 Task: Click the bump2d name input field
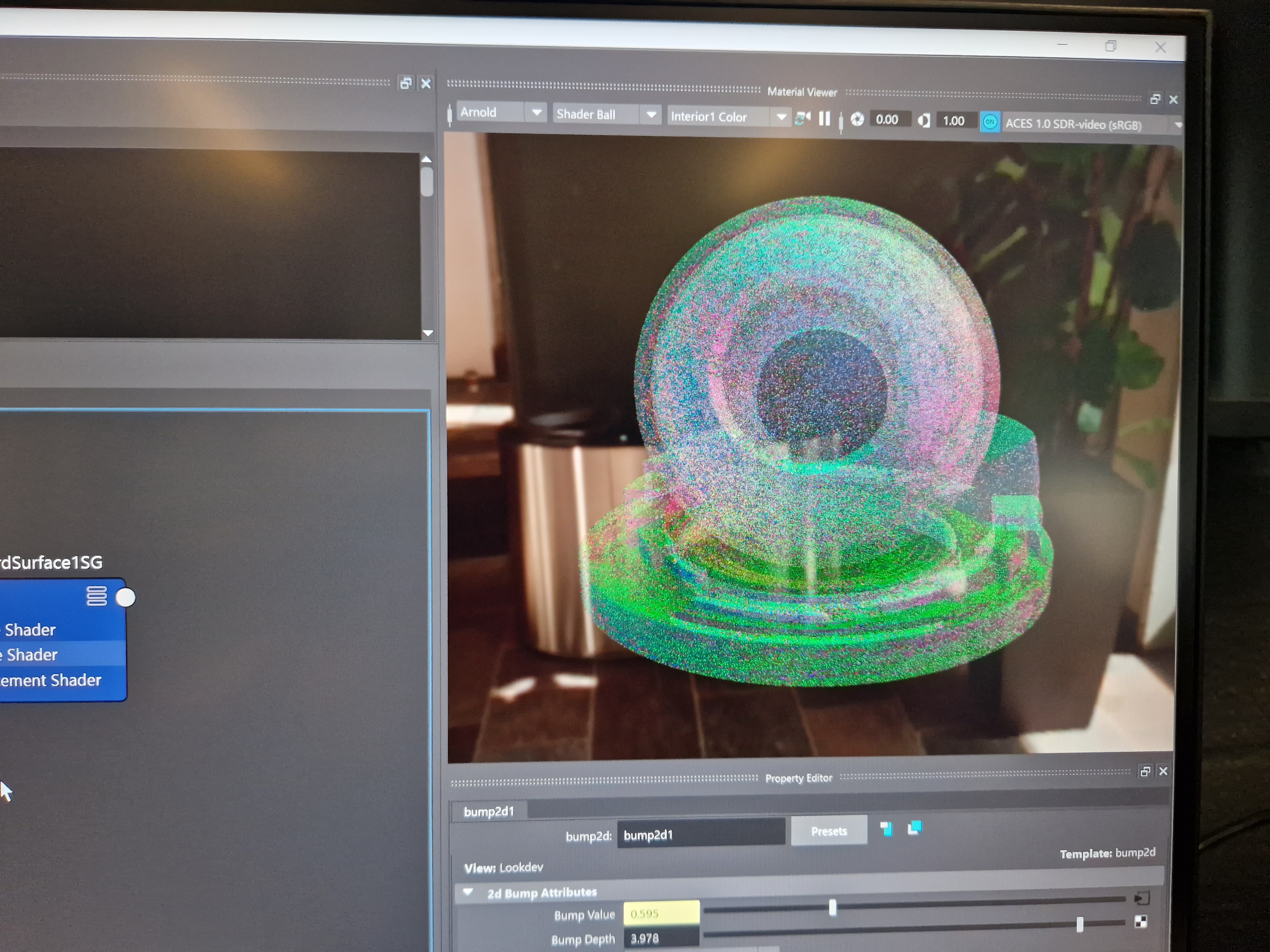coord(700,834)
